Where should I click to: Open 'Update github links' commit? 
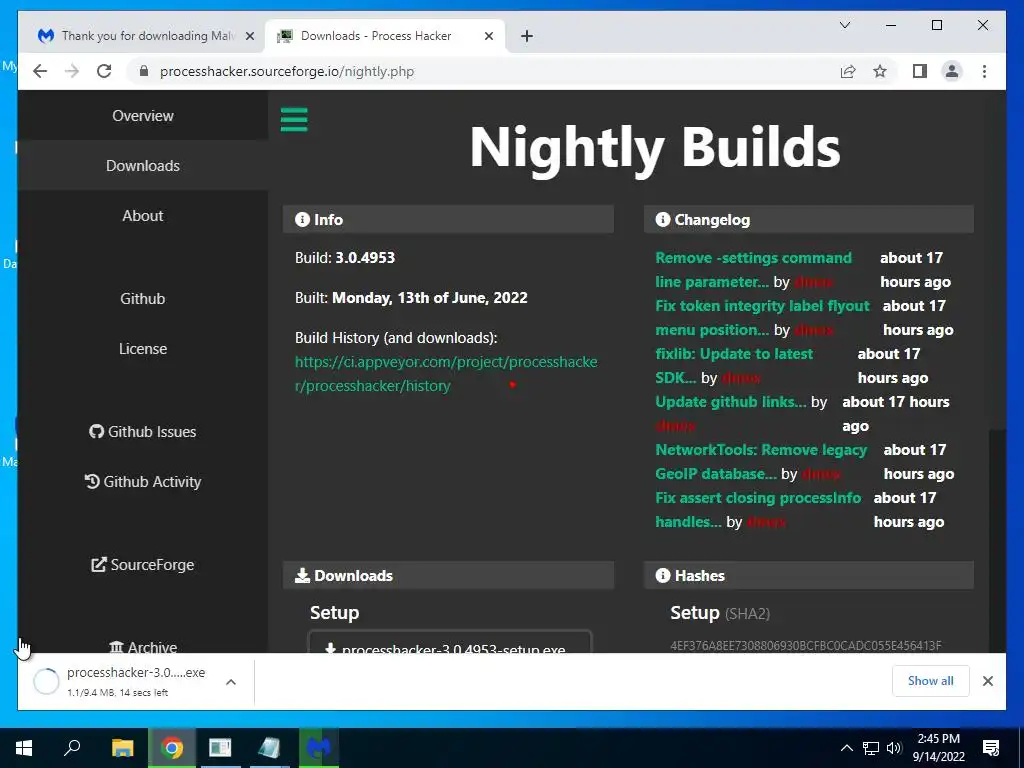click(731, 402)
